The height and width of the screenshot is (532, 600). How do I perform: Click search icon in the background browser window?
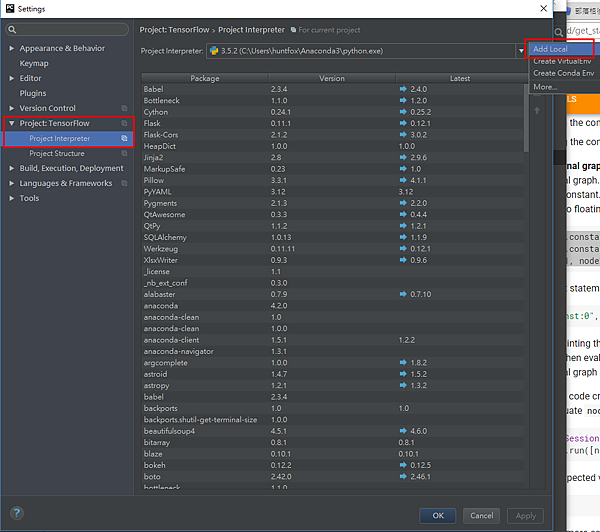pos(559,32)
